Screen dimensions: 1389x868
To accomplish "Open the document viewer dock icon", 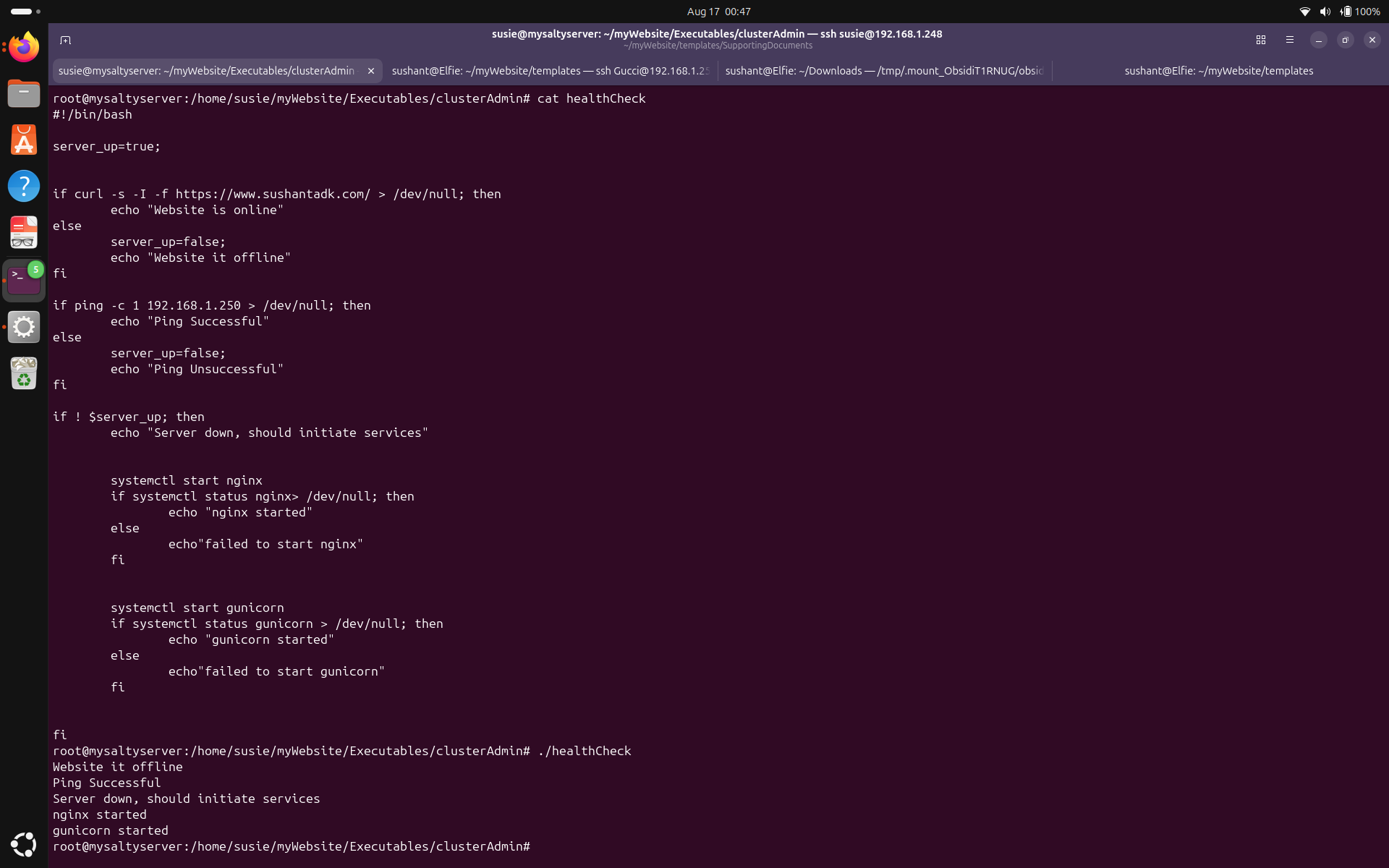I will [24, 233].
